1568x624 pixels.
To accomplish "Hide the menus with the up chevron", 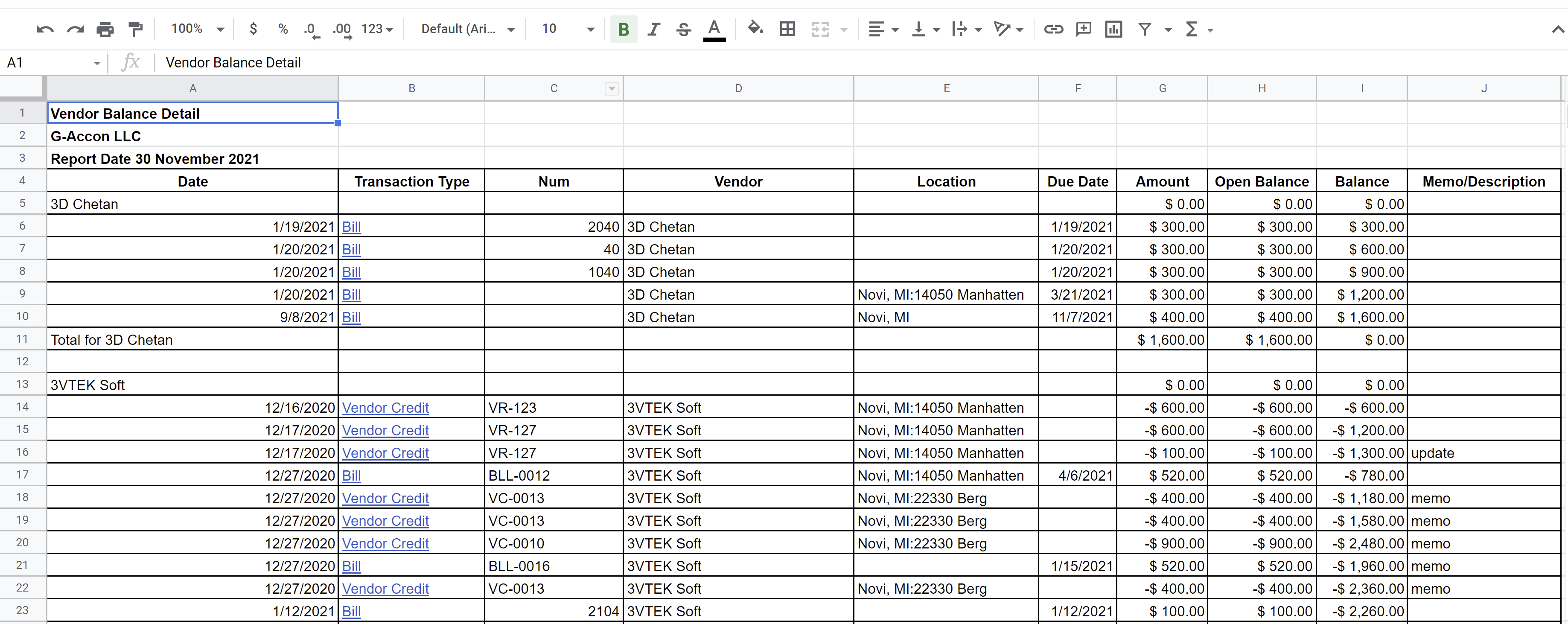I will 1557,29.
